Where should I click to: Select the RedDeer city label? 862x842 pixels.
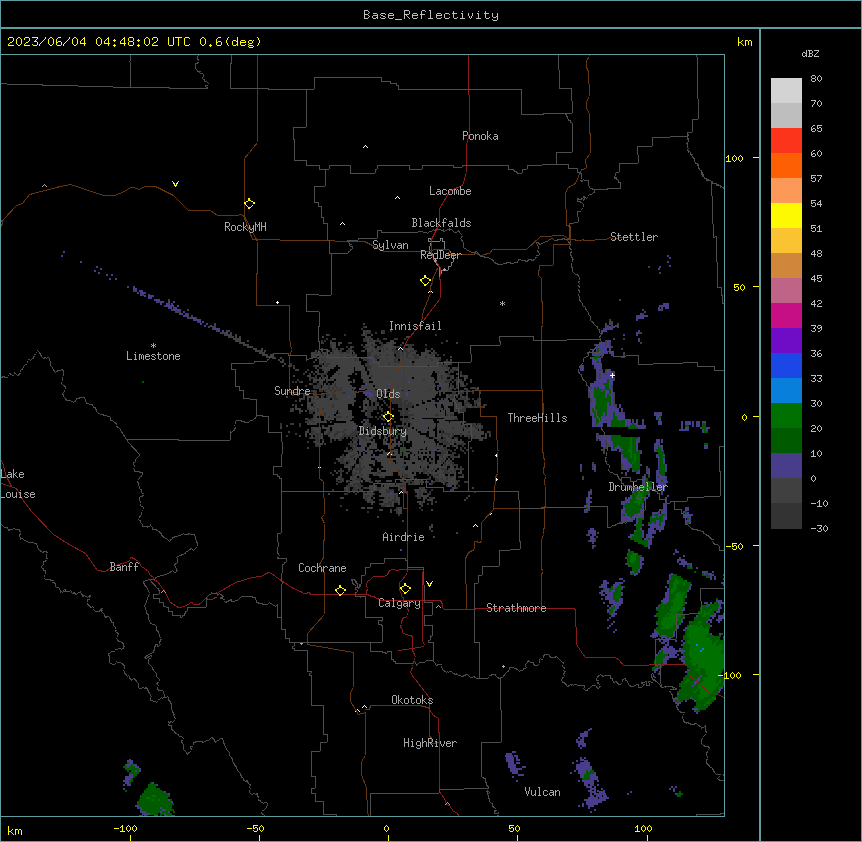coord(440,255)
